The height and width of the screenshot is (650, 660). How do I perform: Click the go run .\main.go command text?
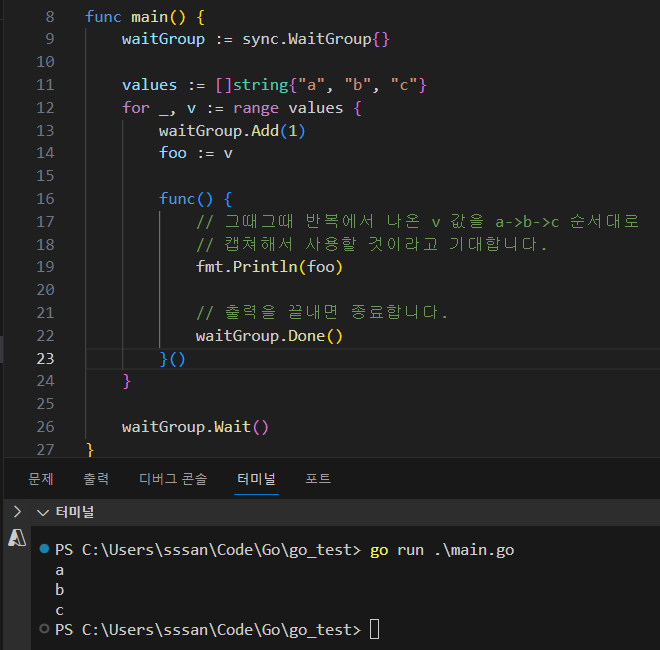442,550
